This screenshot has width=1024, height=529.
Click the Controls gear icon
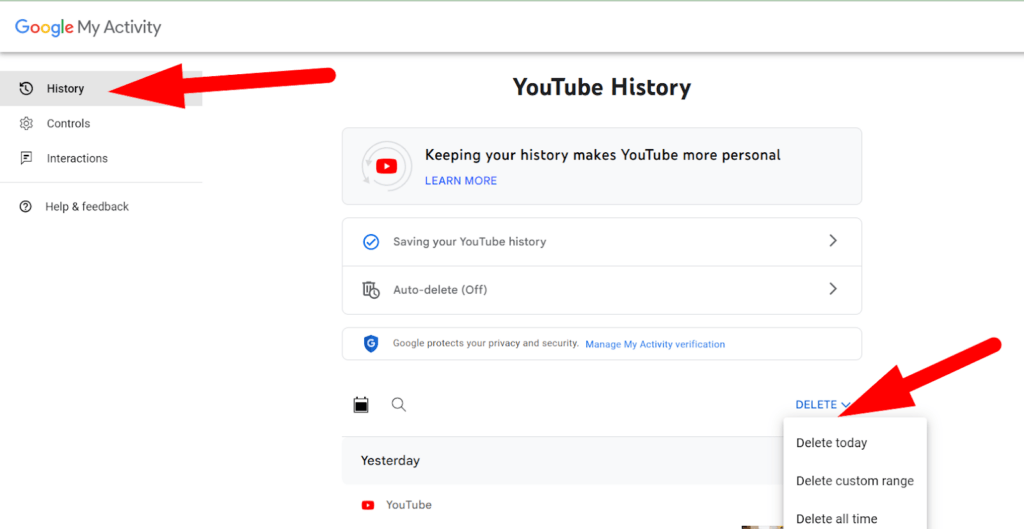click(x=26, y=123)
